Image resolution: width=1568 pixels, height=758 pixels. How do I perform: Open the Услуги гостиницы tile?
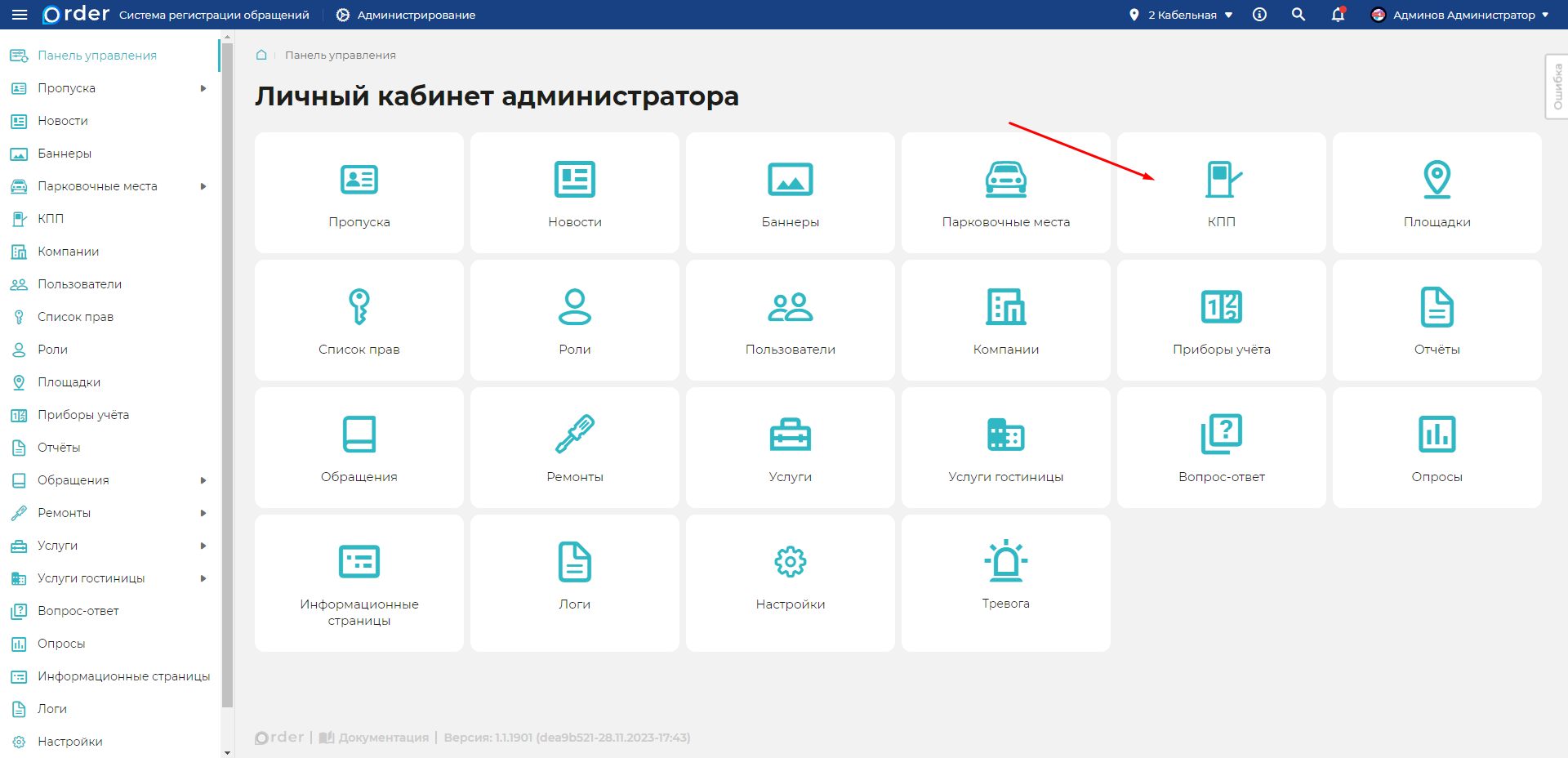[x=1005, y=448]
